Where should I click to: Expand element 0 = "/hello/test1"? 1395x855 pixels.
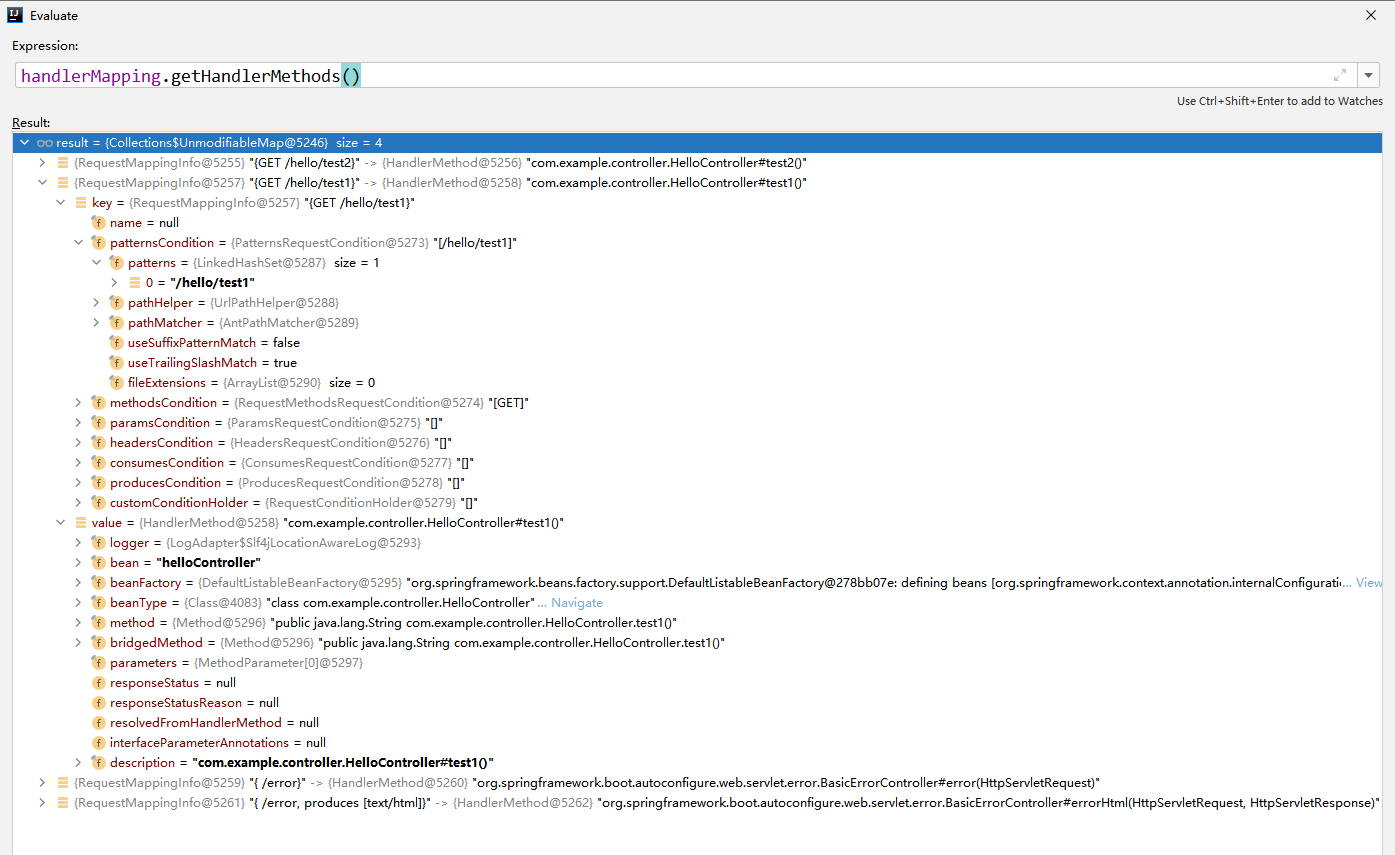(x=114, y=283)
